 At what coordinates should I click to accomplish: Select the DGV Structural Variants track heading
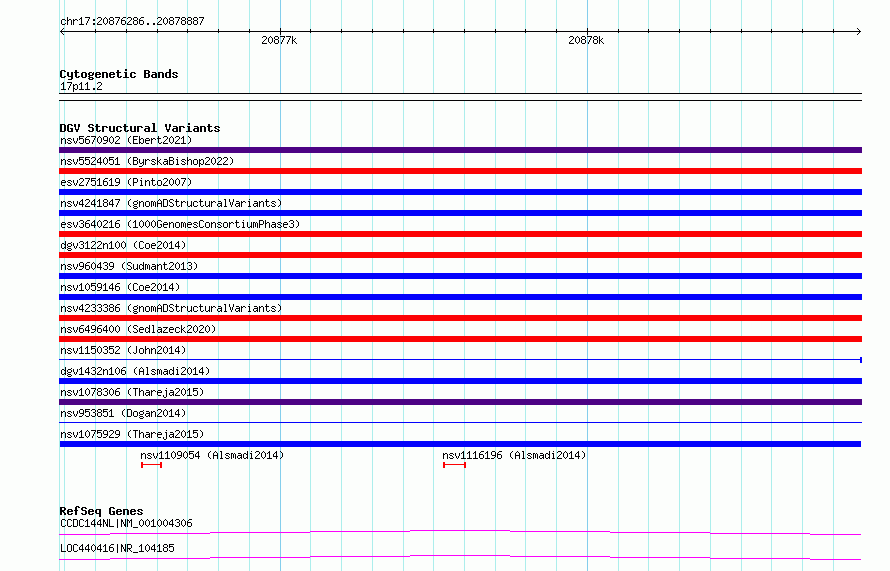(140, 128)
